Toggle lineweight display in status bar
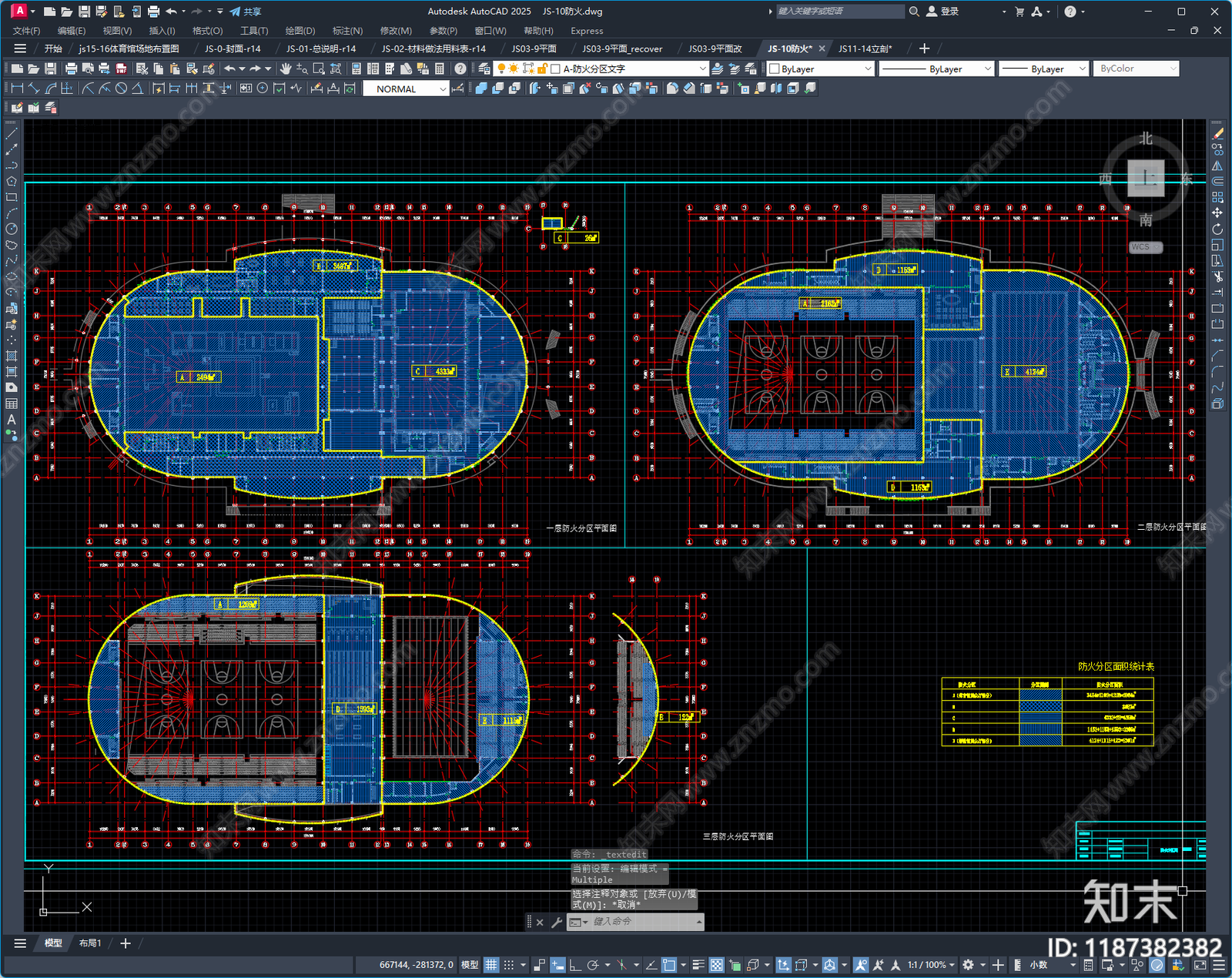The height and width of the screenshot is (978, 1232). point(698,965)
